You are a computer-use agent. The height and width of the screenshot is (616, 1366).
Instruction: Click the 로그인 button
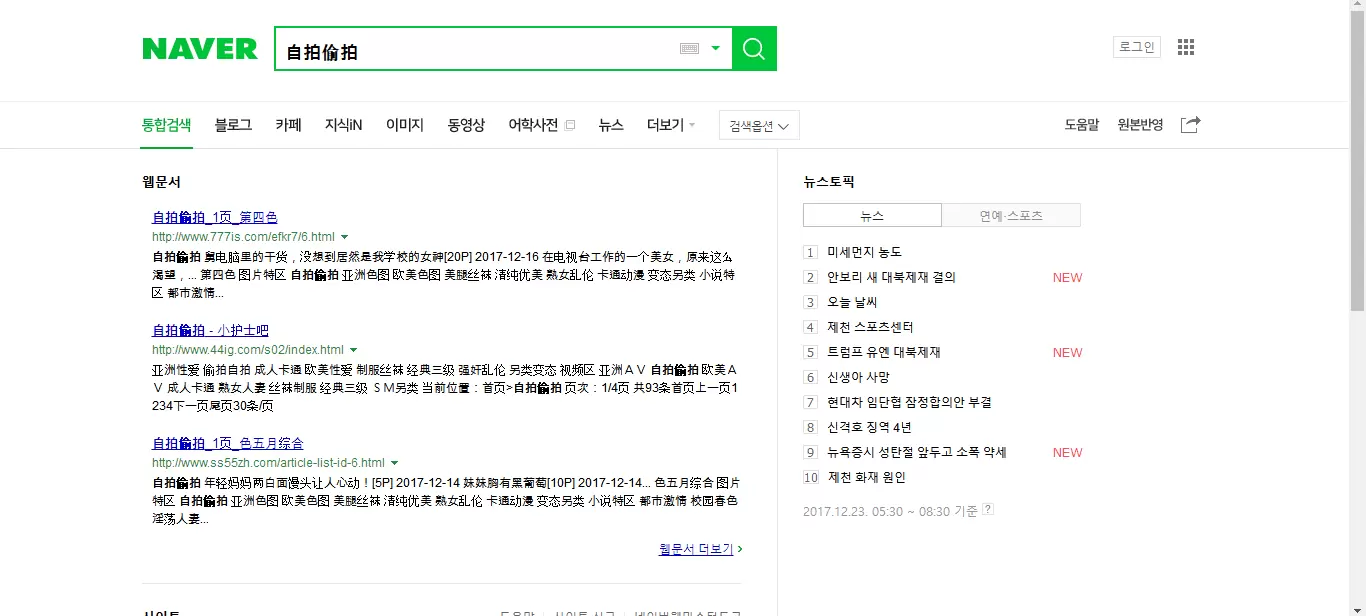(x=1136, y=47)
